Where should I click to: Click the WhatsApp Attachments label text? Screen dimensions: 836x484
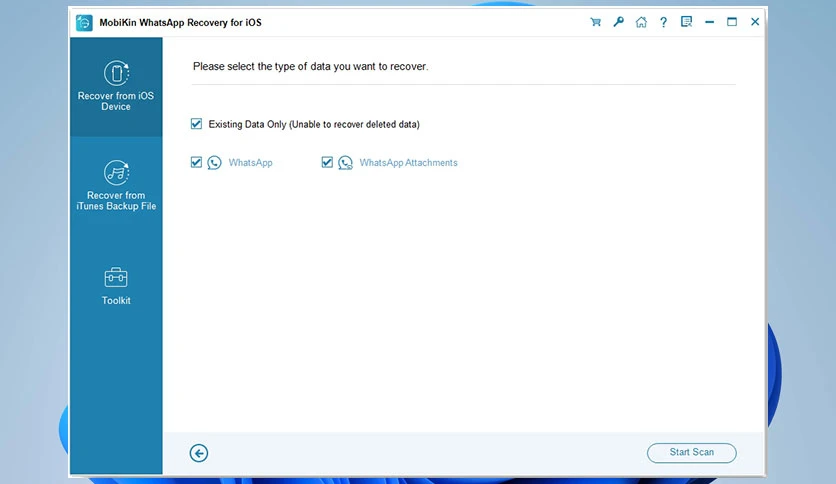[408, 163]
